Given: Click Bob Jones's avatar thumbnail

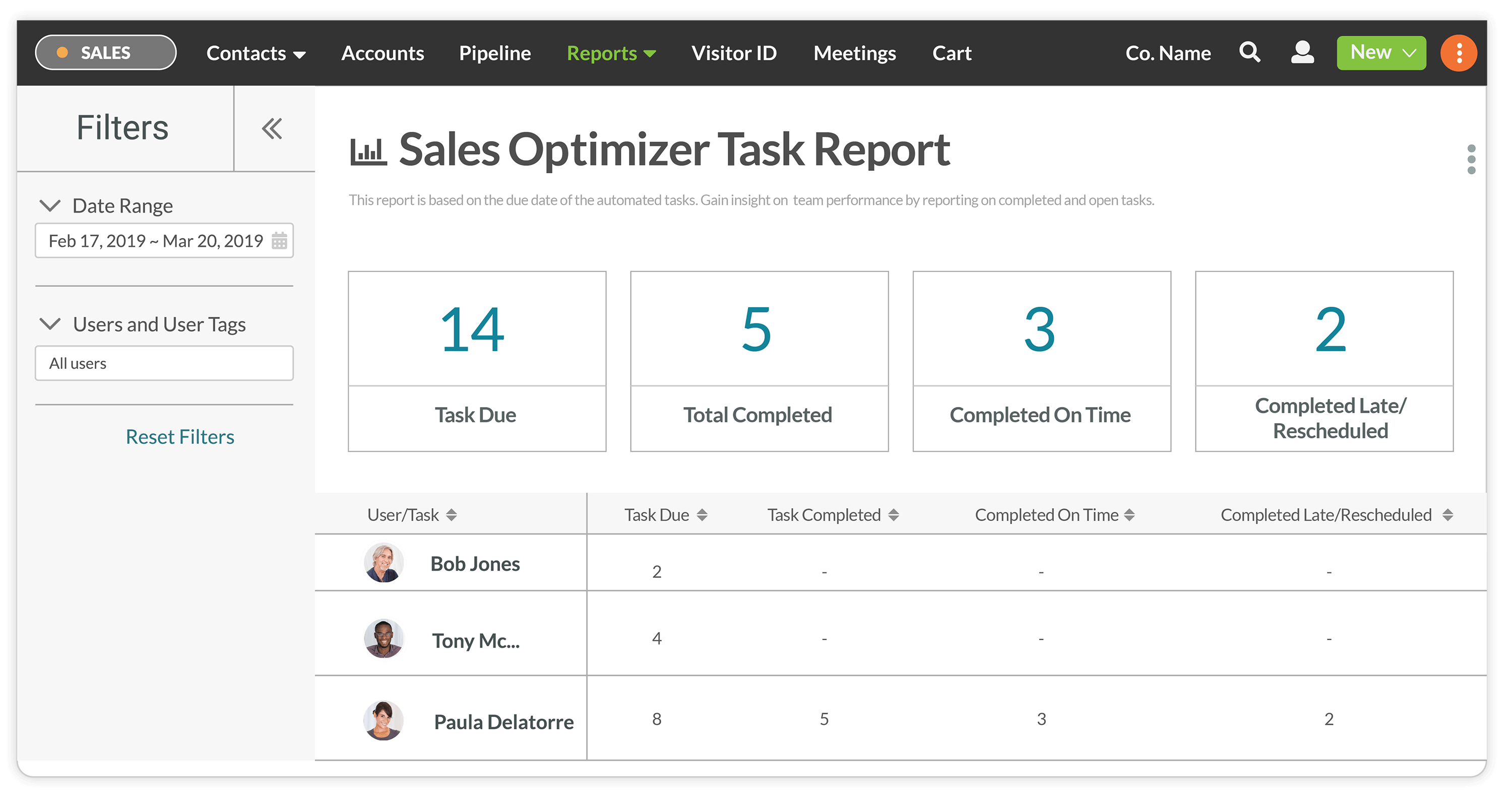Looking at the screenshot, I should point(383,562).
